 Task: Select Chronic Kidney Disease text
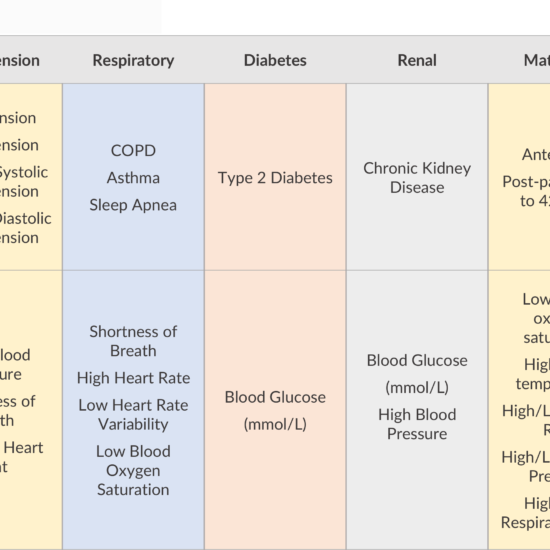tap(417, 178)
